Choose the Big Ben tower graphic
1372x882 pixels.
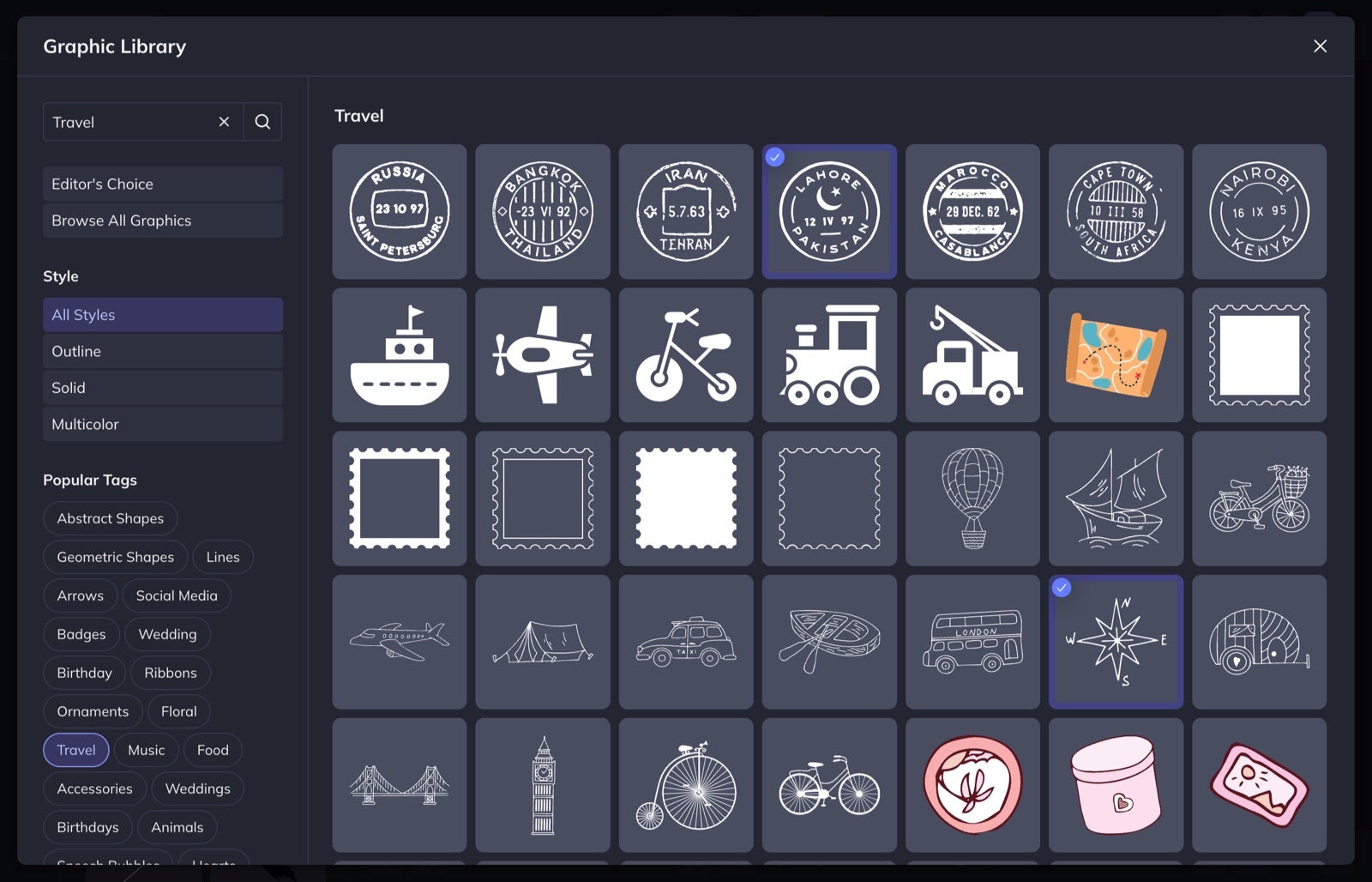543,785
